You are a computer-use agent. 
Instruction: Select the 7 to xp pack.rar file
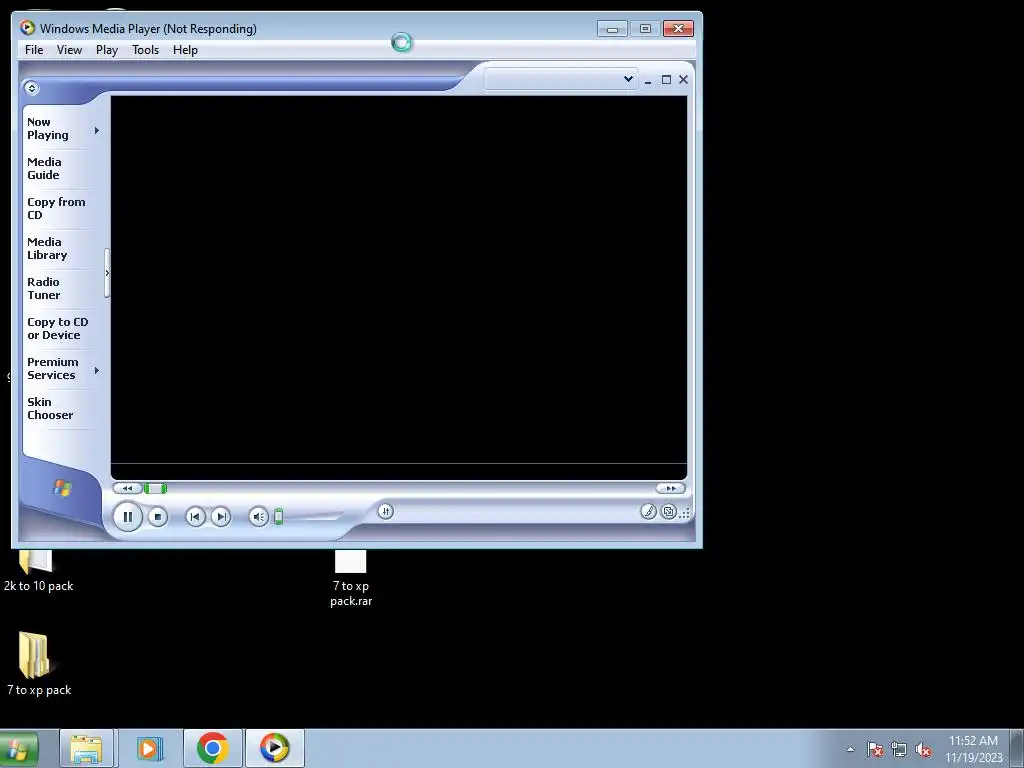click(351, 579)
